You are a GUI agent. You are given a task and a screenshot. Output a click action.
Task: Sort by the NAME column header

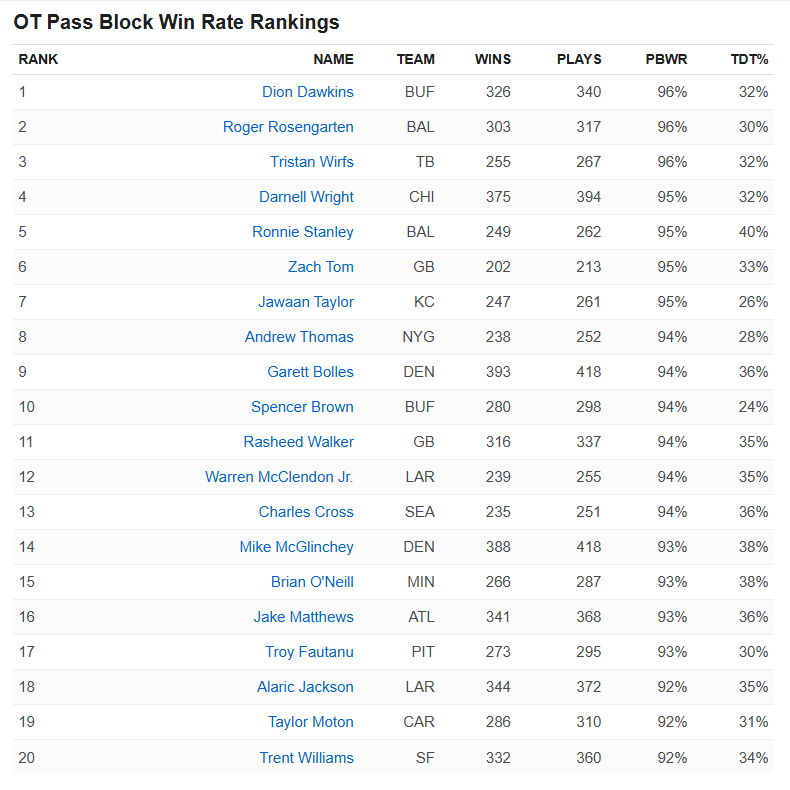coord(333,59)
